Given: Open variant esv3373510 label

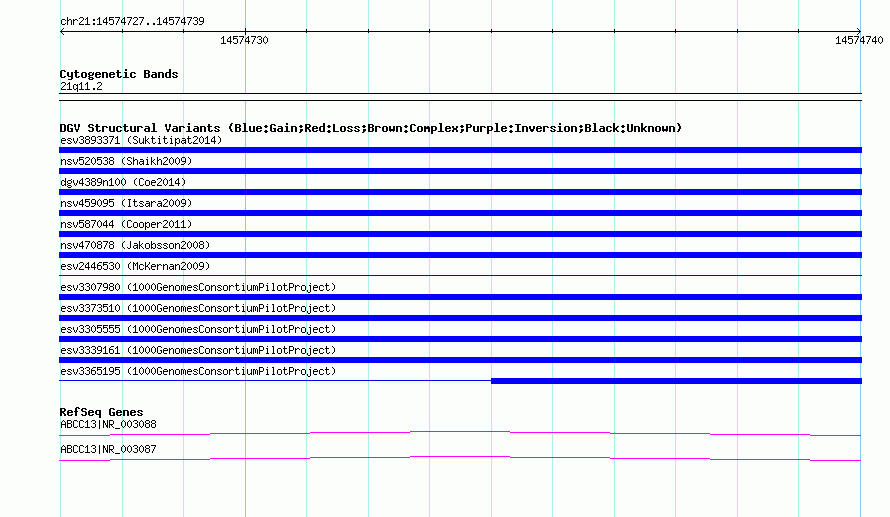Looking at the screenshot, I should pyautogui.click(x=198, y=308).
